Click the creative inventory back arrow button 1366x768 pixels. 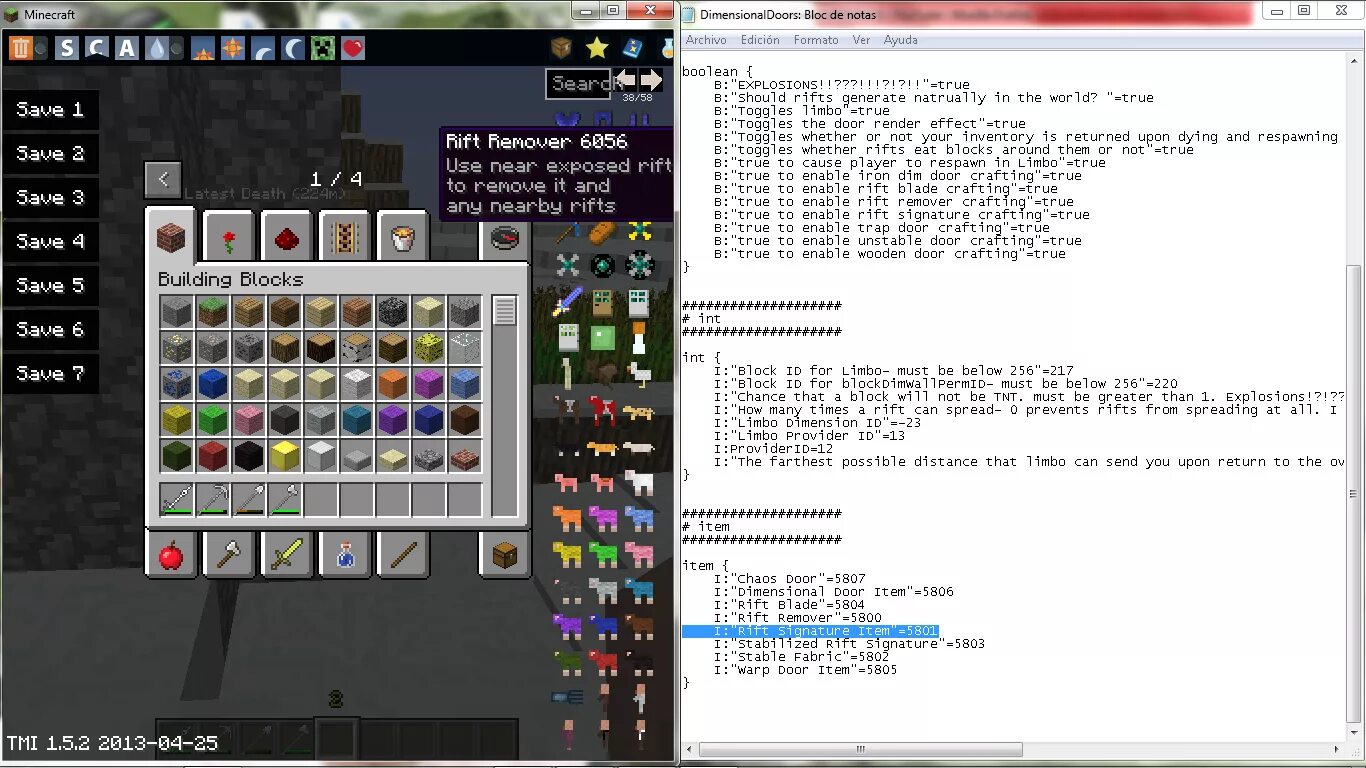click(162, 180)
